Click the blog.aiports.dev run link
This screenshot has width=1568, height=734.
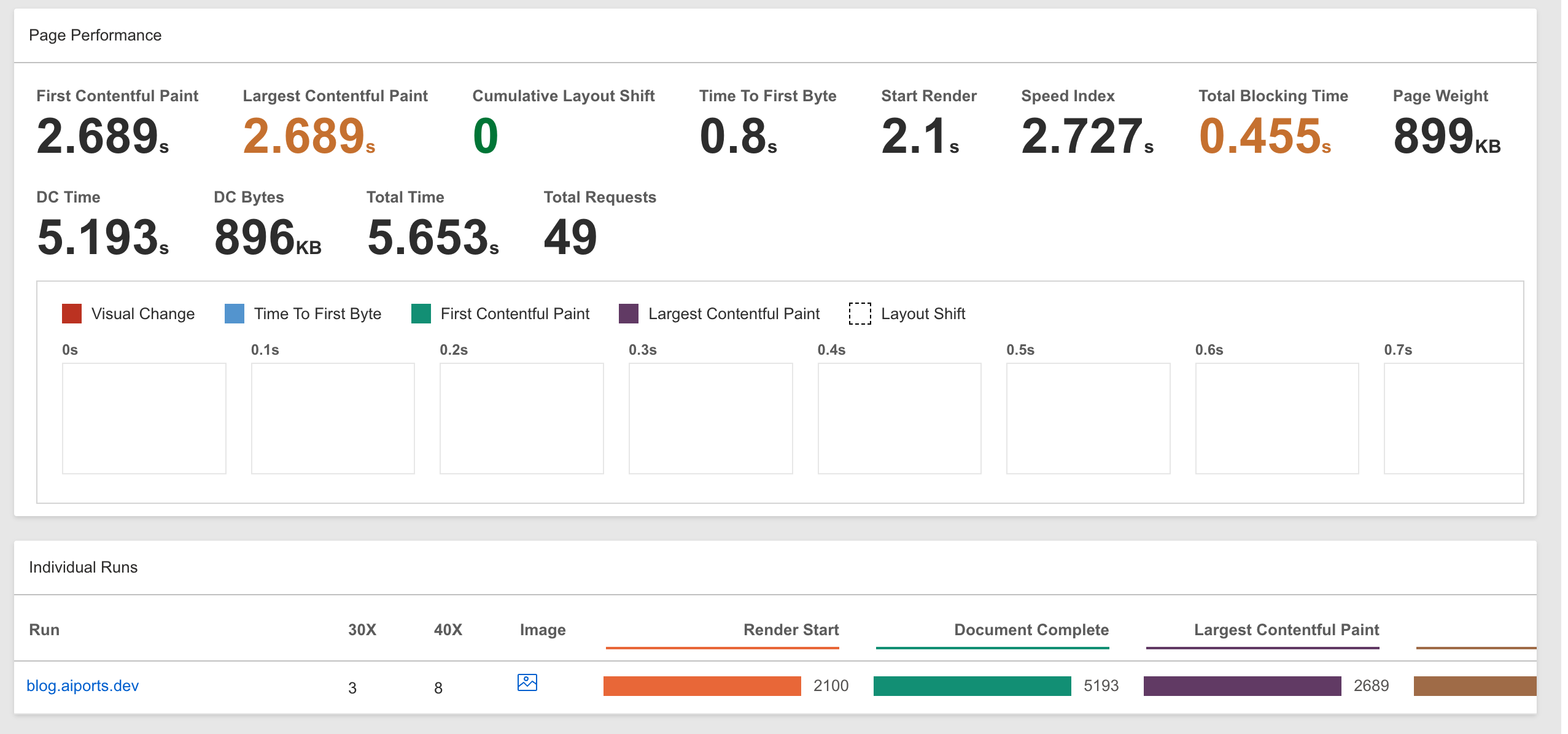83,686
